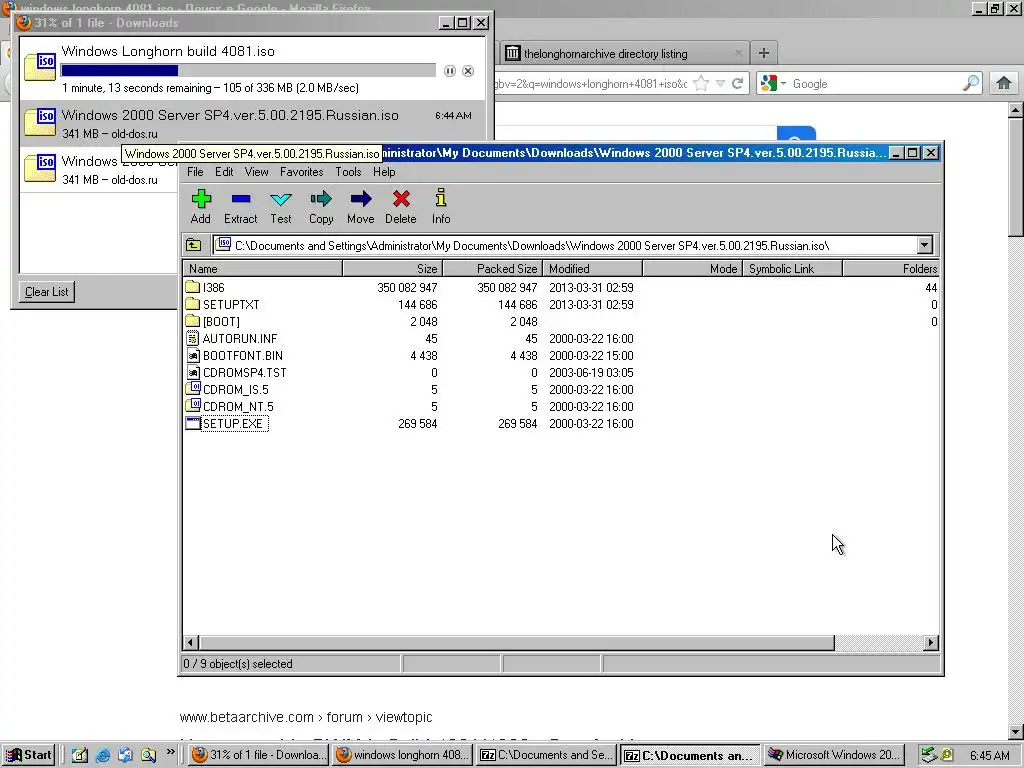This screenshot has height=768, width=1024.
Task: Sort by Packed Size column
Action: click(493, 268)
